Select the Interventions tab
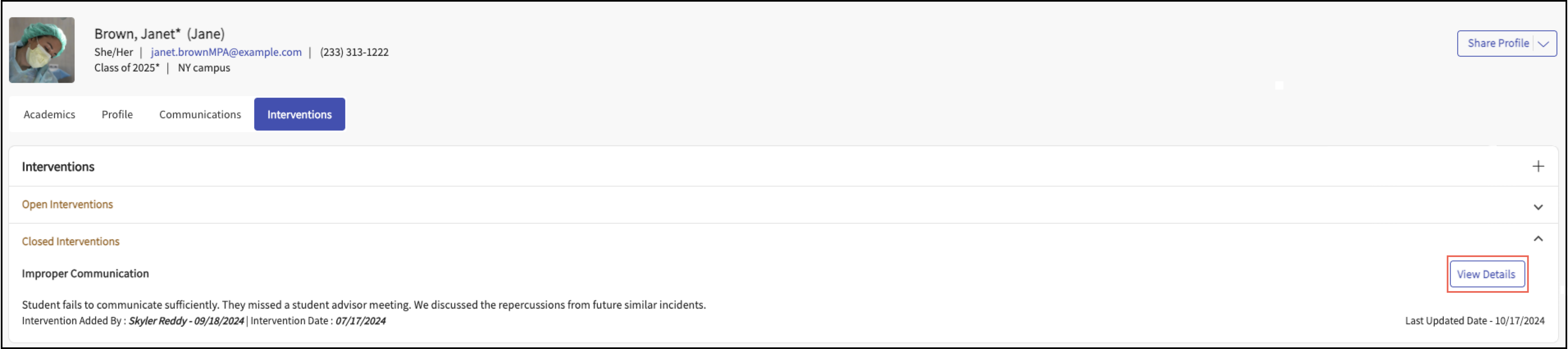Screen dimensions: 1568x349 [299, 115]
